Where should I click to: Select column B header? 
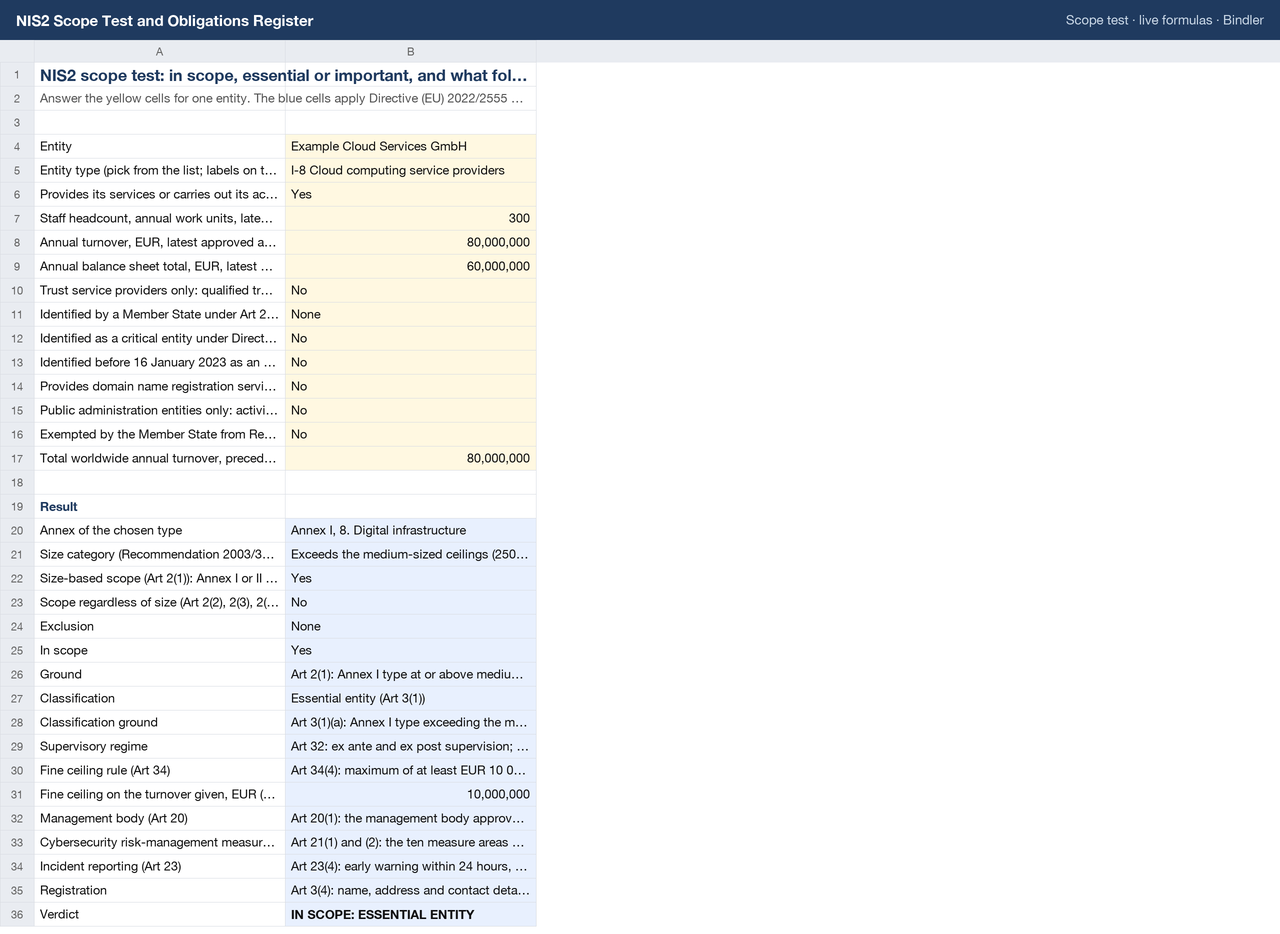coord(411,51)
